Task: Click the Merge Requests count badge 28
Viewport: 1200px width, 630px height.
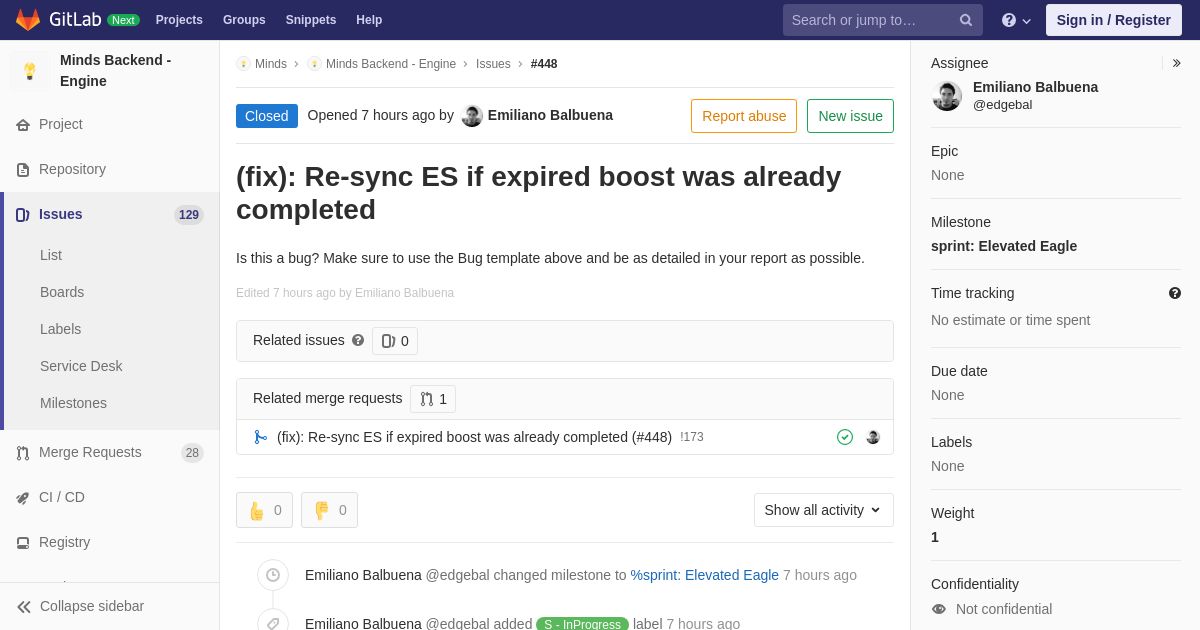Action: pos(192,453)
